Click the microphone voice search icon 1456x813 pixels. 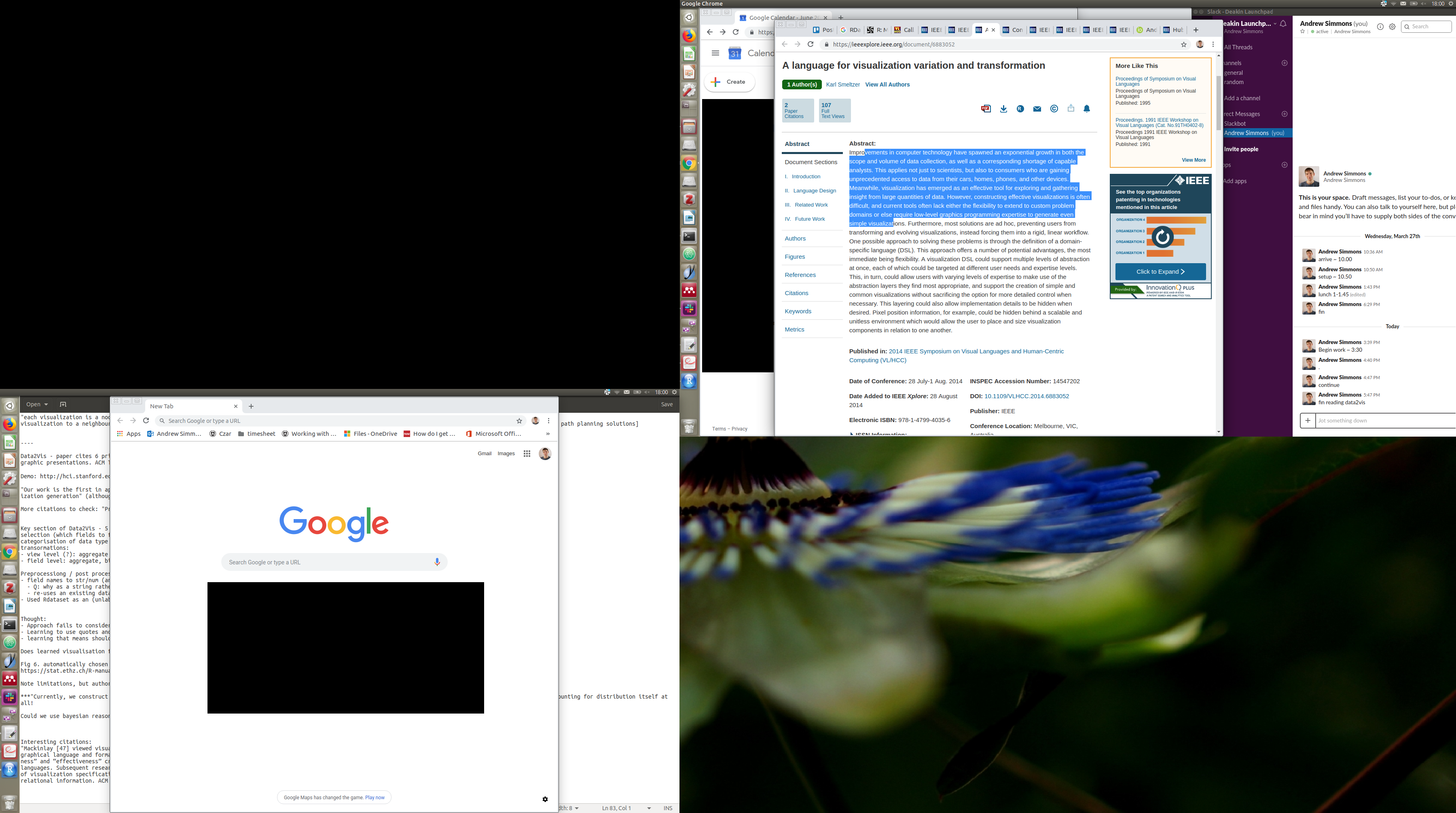tap(437, 562)
